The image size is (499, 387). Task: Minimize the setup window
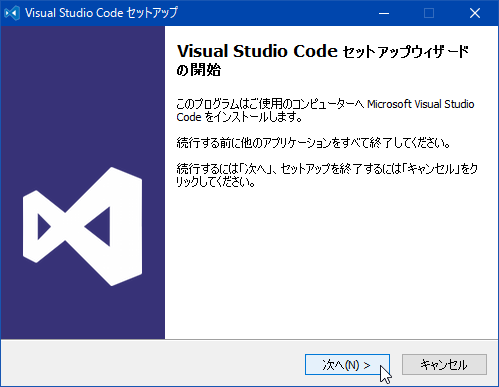click(384, 13)
